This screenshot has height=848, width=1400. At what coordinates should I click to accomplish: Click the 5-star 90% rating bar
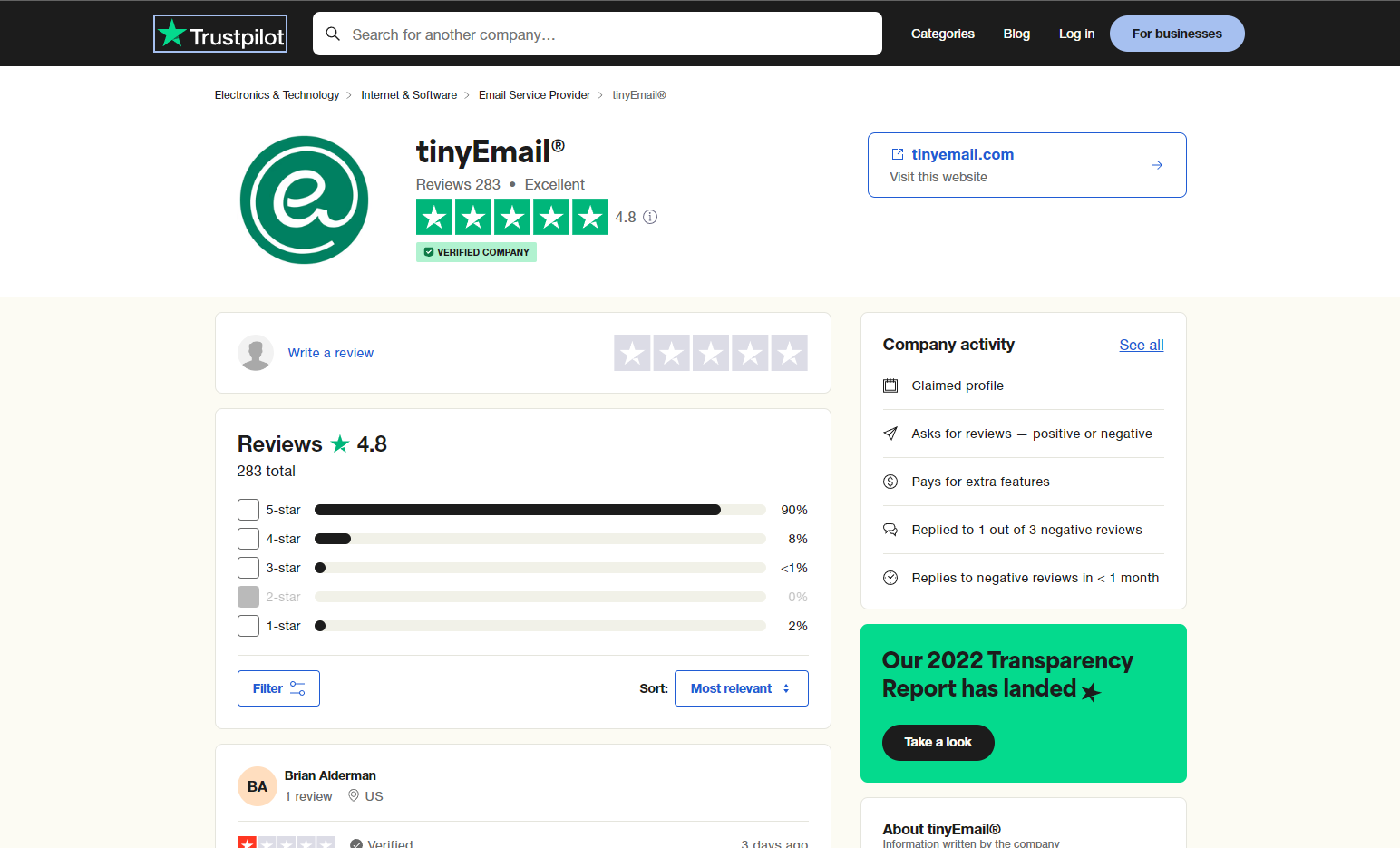click(x=540, y=510)
